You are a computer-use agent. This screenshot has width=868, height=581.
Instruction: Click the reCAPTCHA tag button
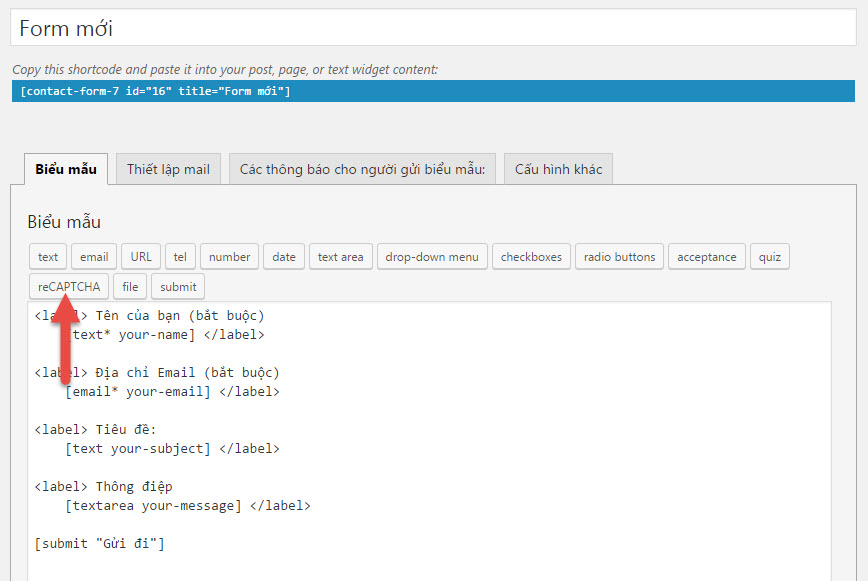point(69,287)
